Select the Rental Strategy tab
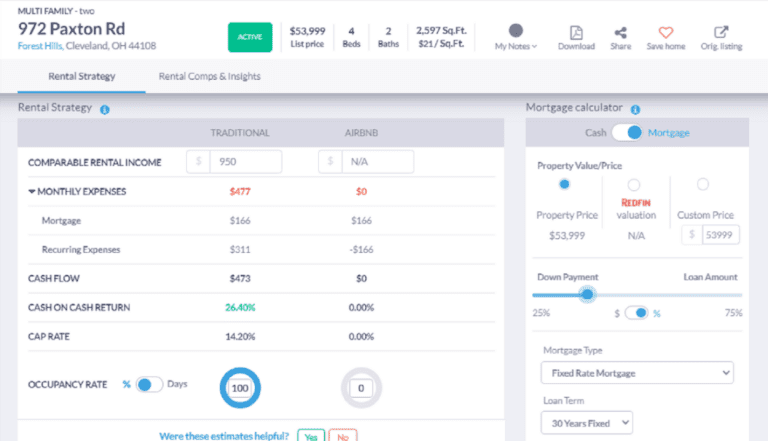Viewport: 768px width, 441px height. coord(82,77)
